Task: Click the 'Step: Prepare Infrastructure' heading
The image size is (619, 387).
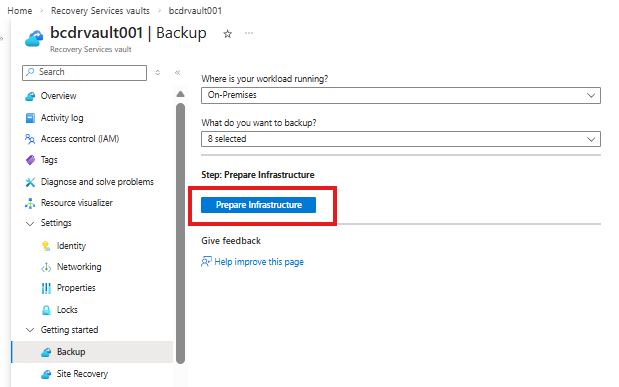Action: pos(258,175)
